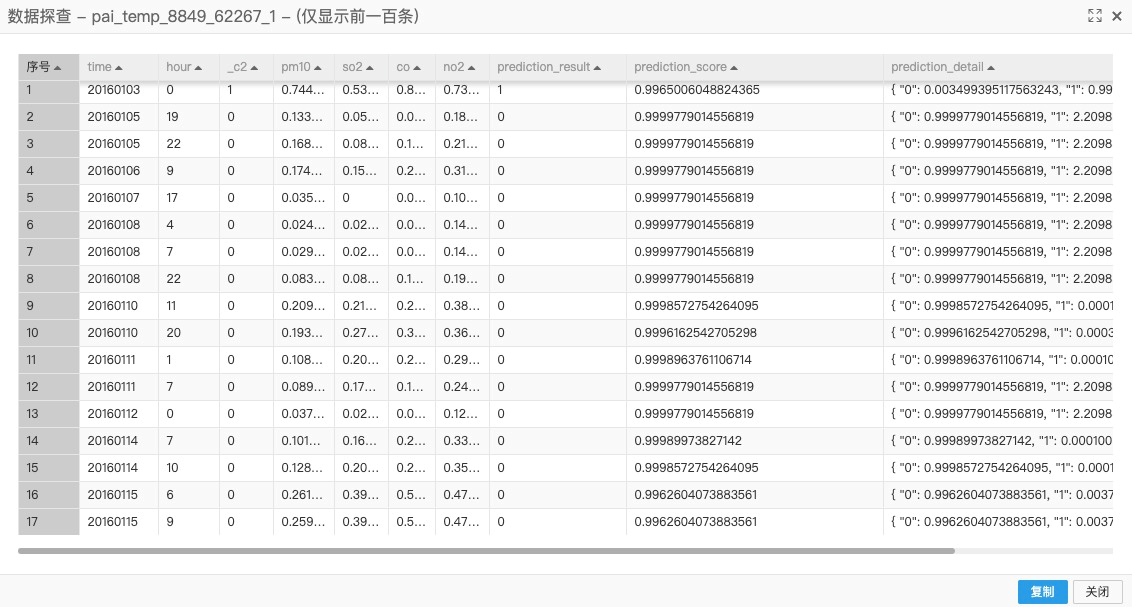The image size is (1132, 607).
Task: Sort by prediction_detail column arrow
Action: pyautogui.click(x=990, y=68)
